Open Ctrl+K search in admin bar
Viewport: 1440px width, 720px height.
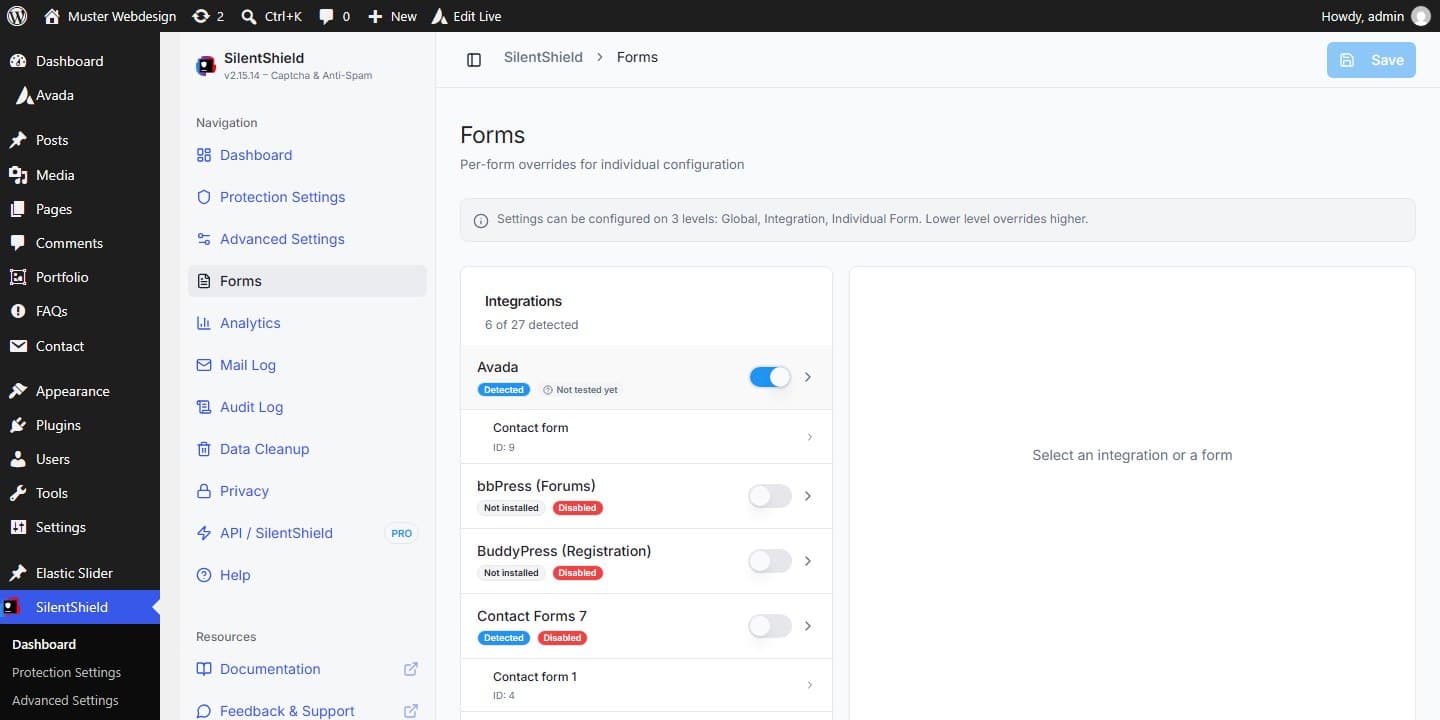(x=272, y=16)
